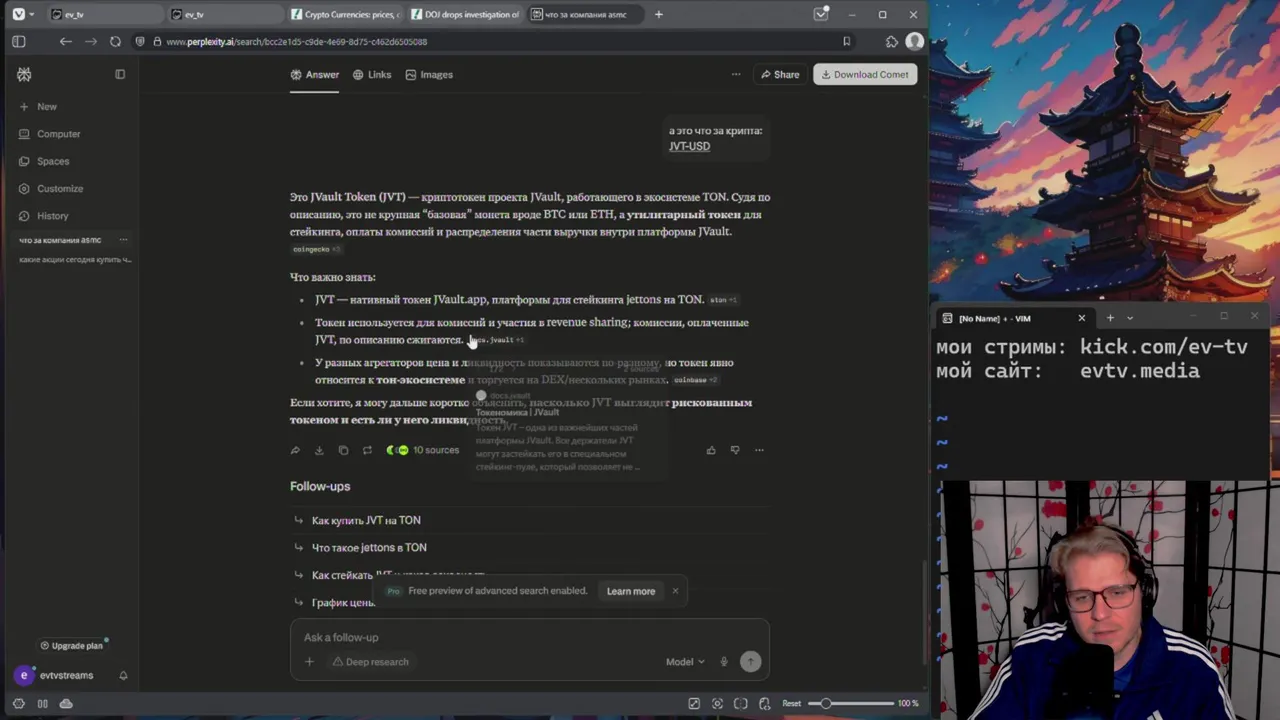Open History in the sidebar
This screenshot has height=720, width=1280.
43,216
